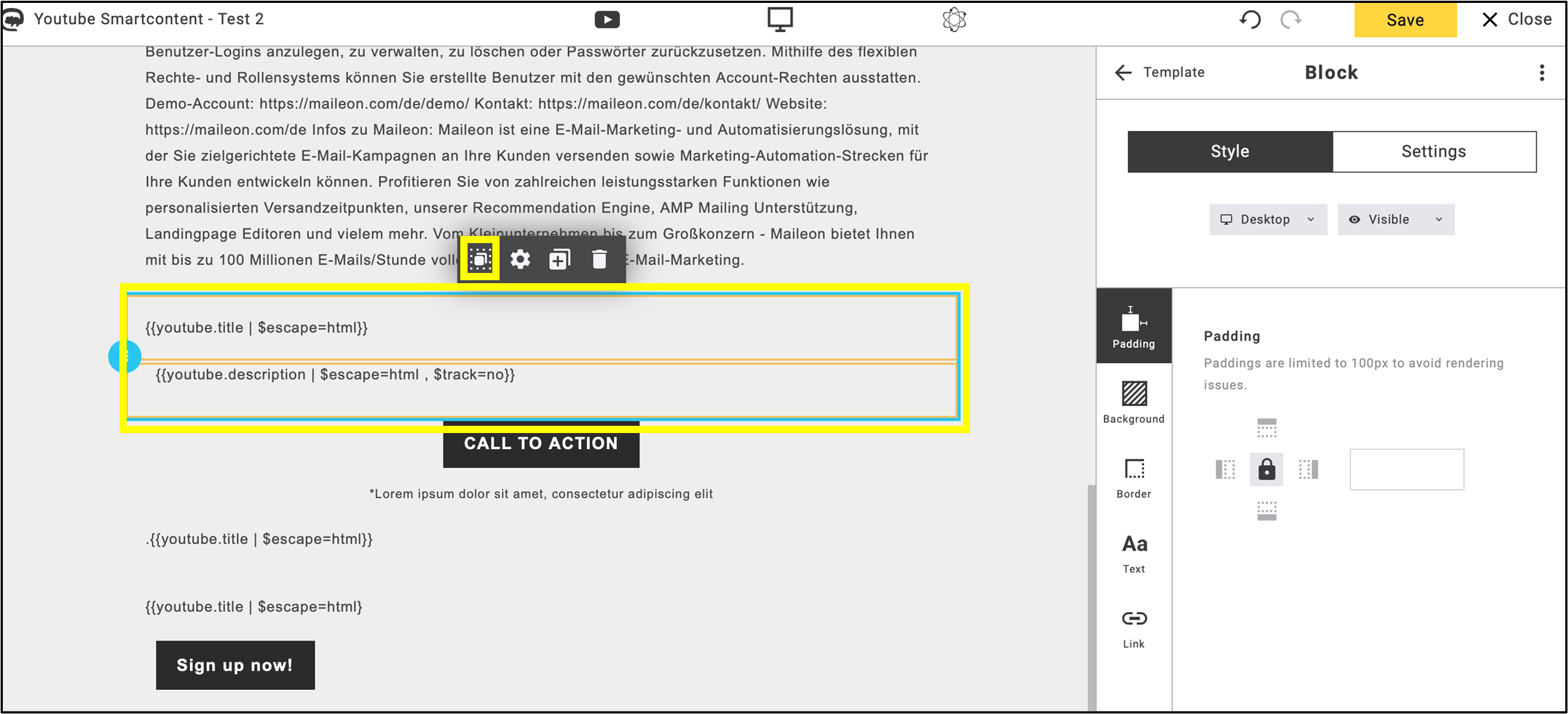Go back to Template panel
Screen dimensions: 1568x714
(x=1159, y=72)
